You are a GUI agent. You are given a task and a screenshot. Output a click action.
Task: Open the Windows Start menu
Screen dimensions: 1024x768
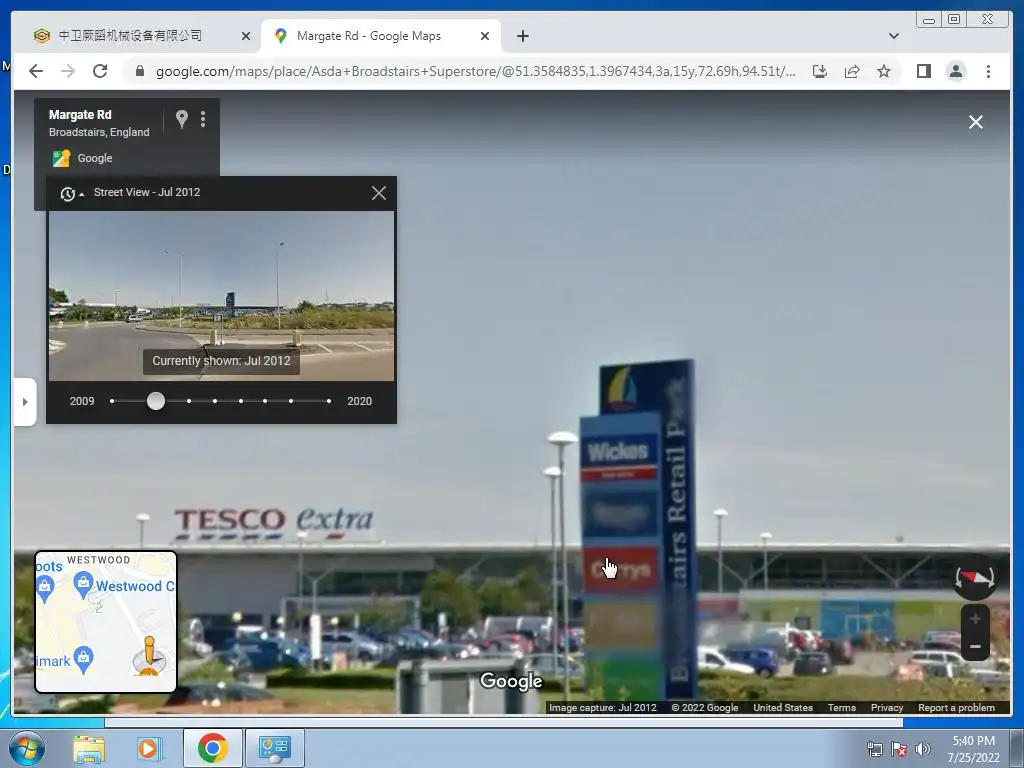26,748
